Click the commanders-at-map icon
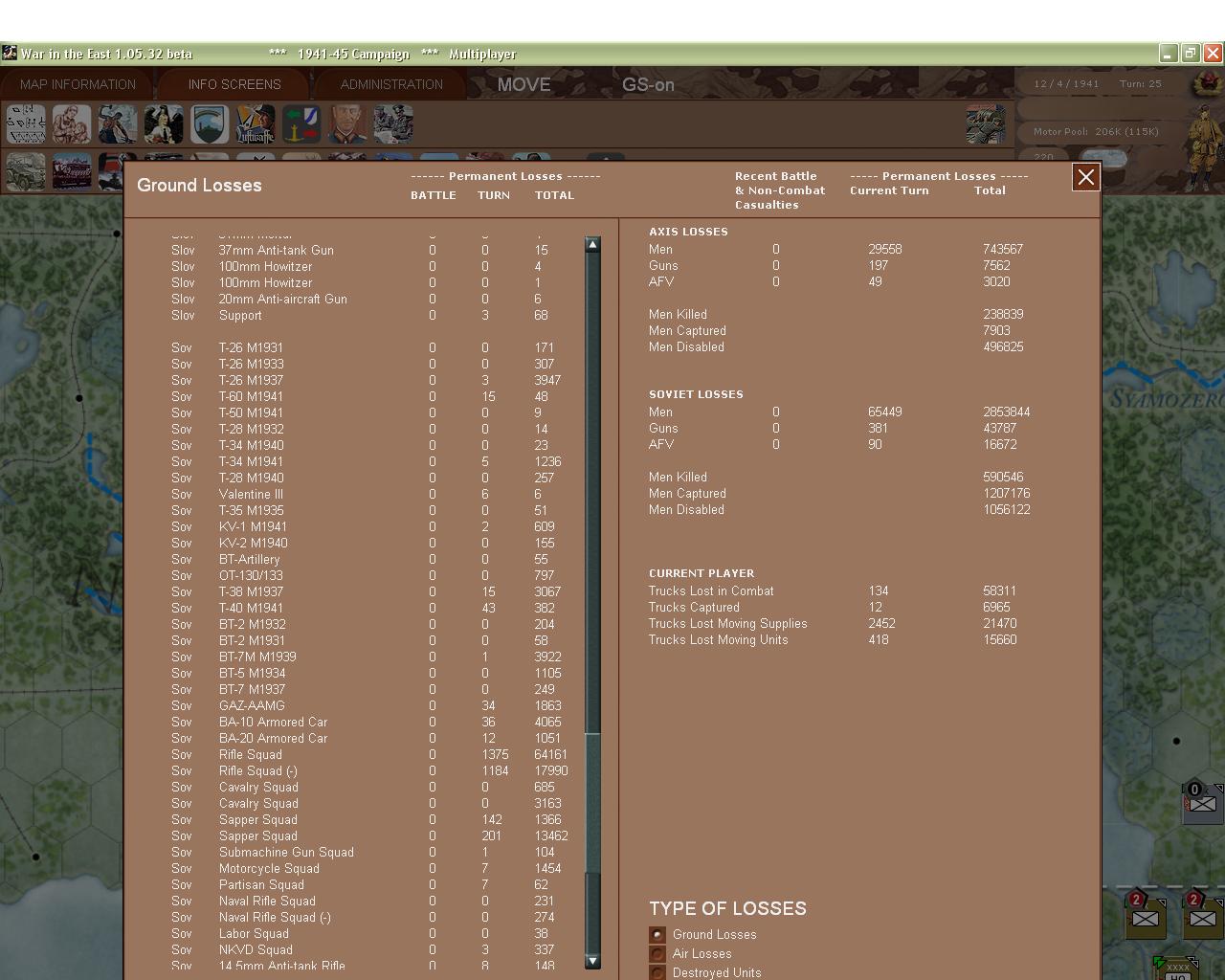The width and height of the screenshot is (1225, 980). point(393,124)
